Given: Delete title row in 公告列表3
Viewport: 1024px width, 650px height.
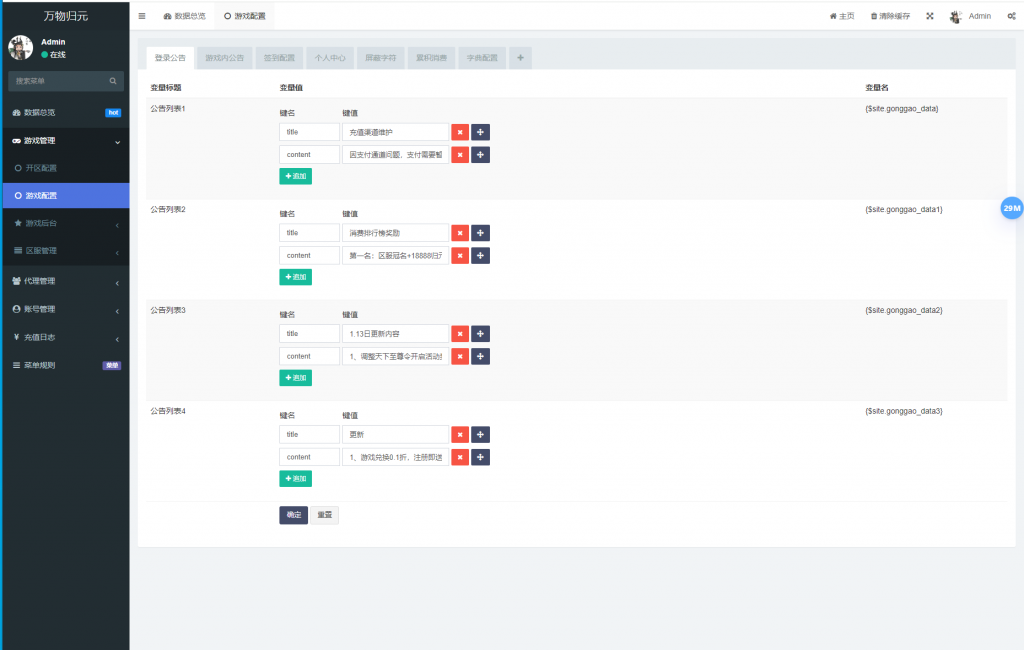Looking at the screenshot, I should (460, 334).
